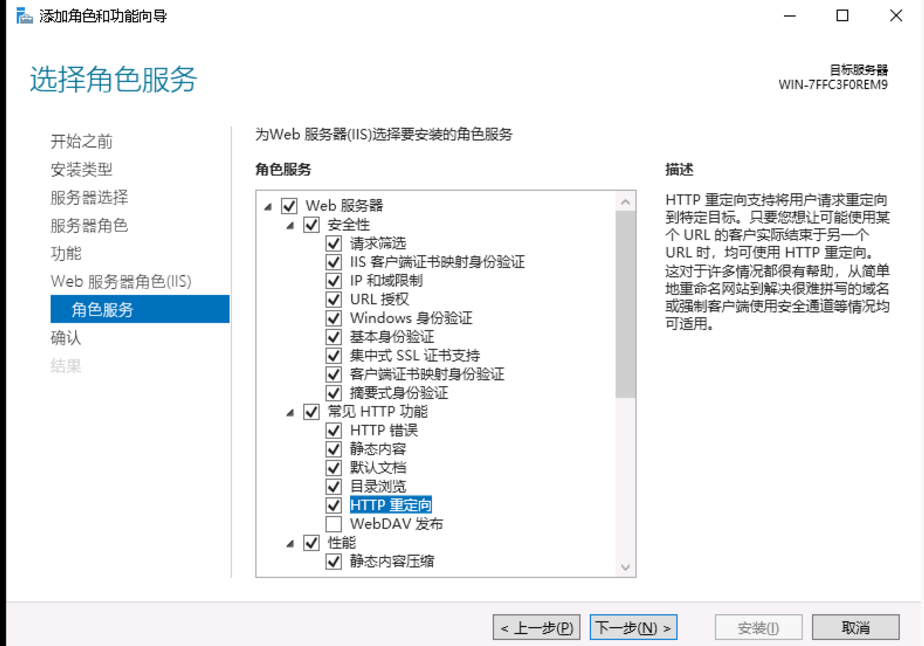Switch to the 功能 step

(66, 254)
